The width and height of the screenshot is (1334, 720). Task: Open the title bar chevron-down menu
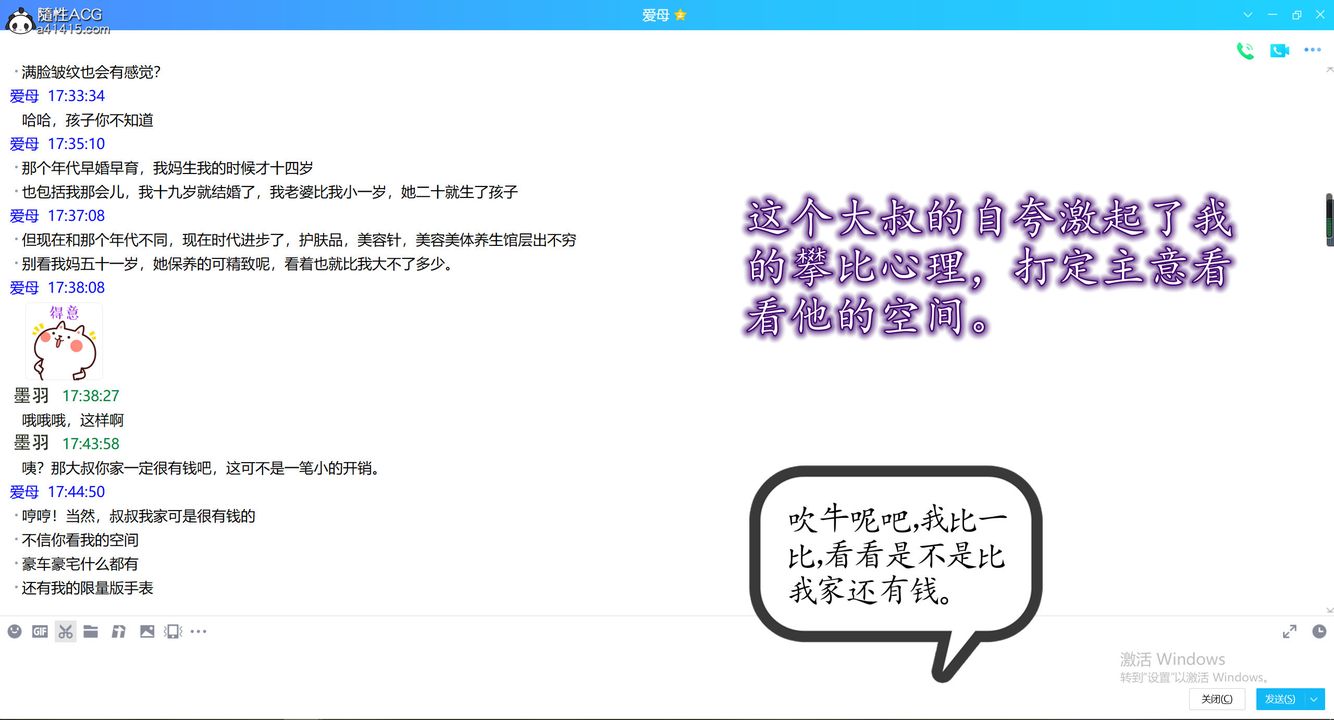pyautogui.click(x=1247, y=15)
